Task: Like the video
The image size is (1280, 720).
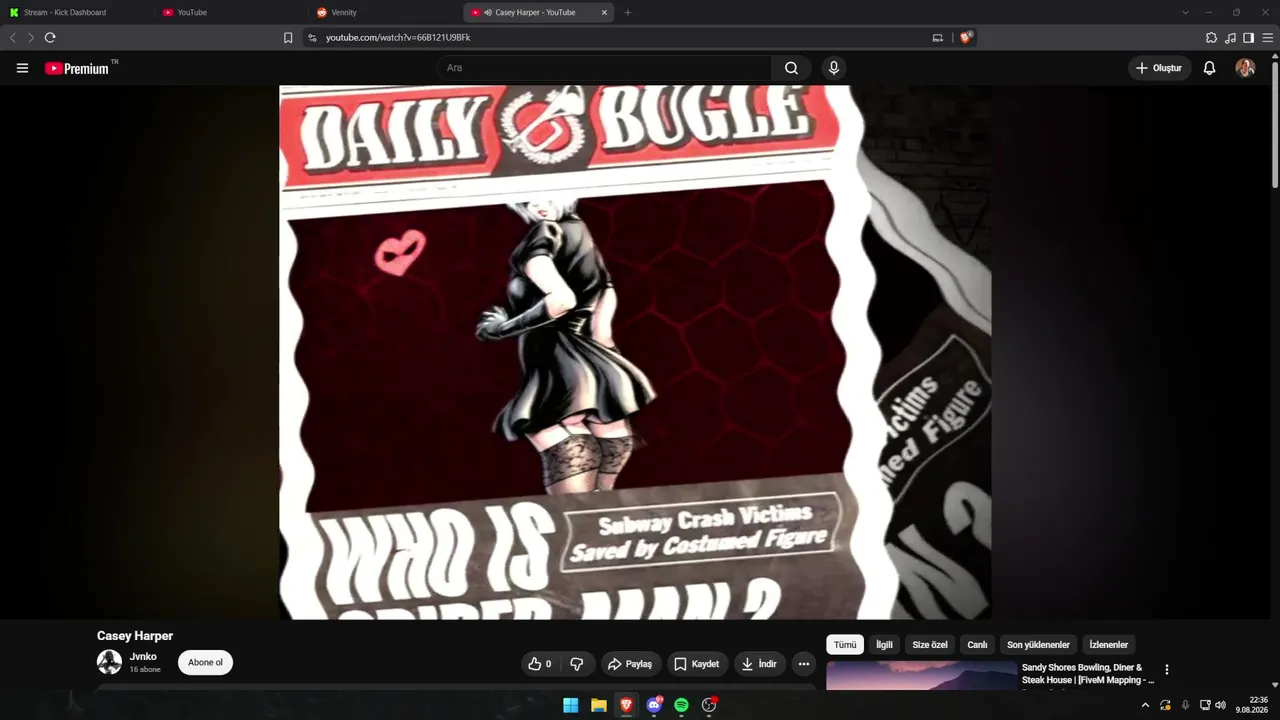Action: pyautogui.click(x=540, y=664)
